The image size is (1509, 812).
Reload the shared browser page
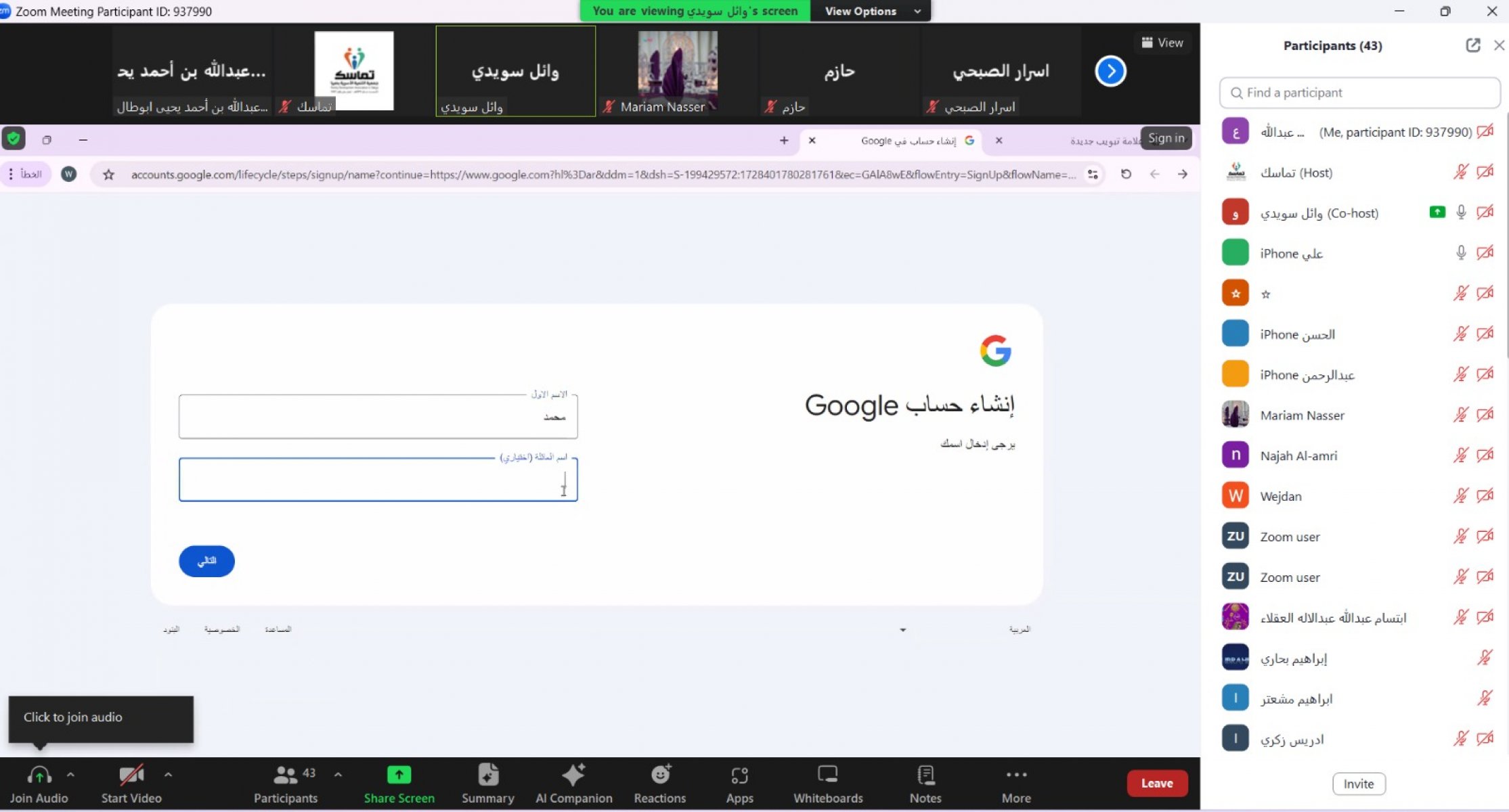(x=1126, y=174)
